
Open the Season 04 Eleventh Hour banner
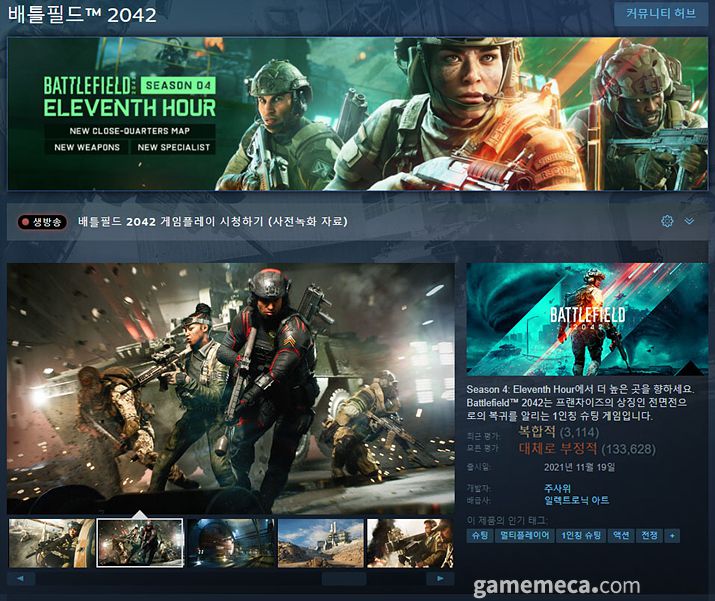[357, 113]
